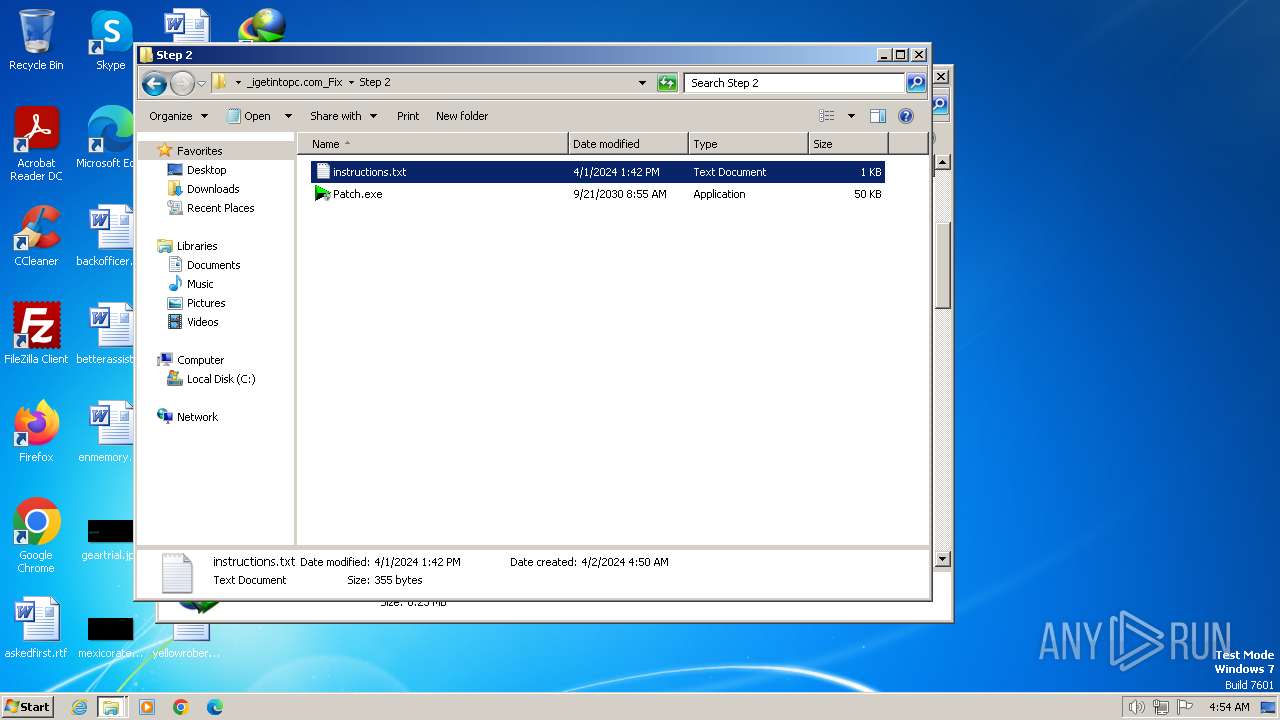Image resolution: width=1280 pixels, height=720 pixels.
Task: Expand the dropdown arrow after _igetintopc.com_Fix breadcrumb
Action: point(351,83)
